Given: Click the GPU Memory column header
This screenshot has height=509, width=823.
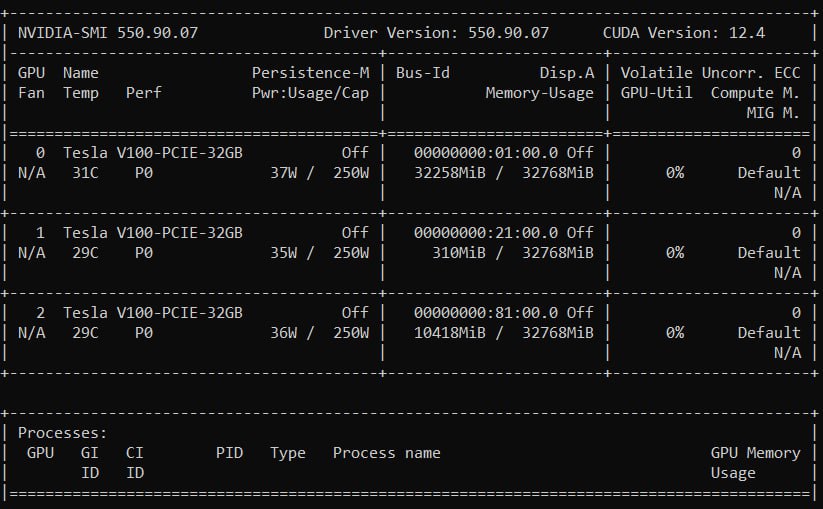Looking at the screenshot, I should click(755, 453).
